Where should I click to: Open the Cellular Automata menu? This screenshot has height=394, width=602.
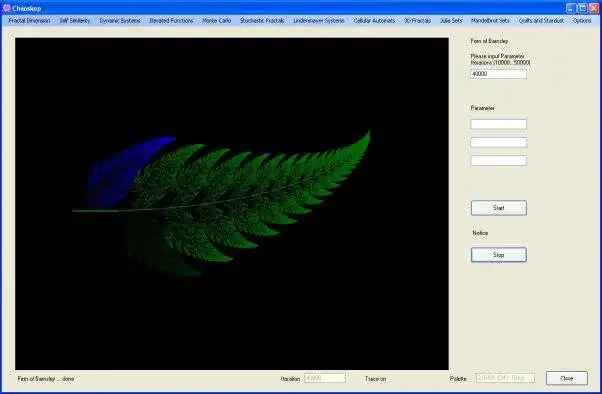coord(374,21)
